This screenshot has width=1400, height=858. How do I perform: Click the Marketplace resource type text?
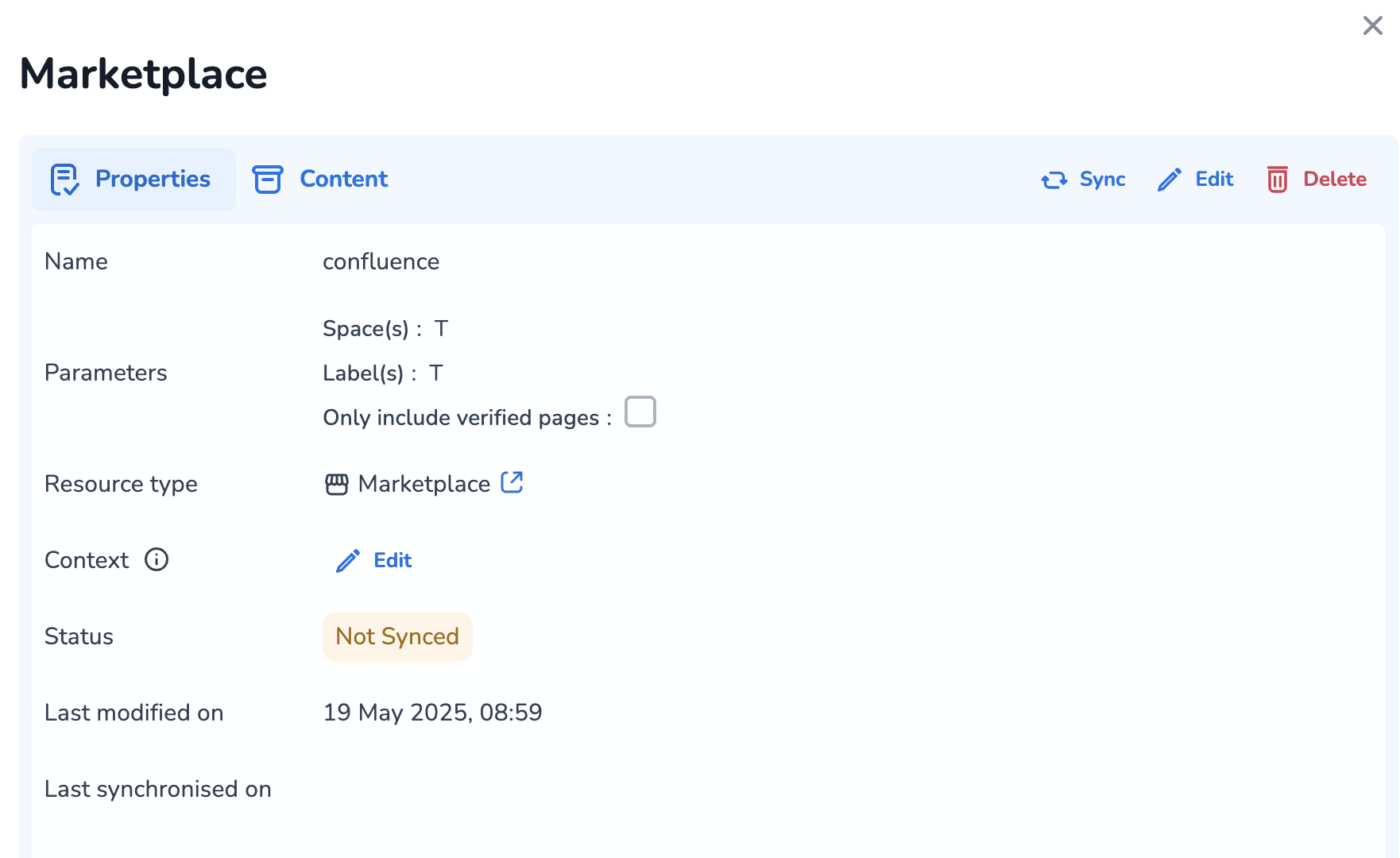click(x=424, y=484)
